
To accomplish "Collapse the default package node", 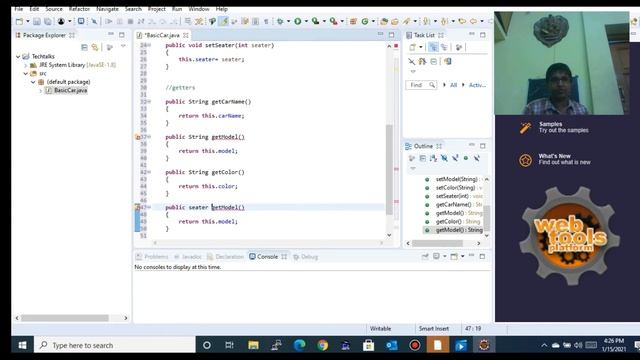I will 33,82.
